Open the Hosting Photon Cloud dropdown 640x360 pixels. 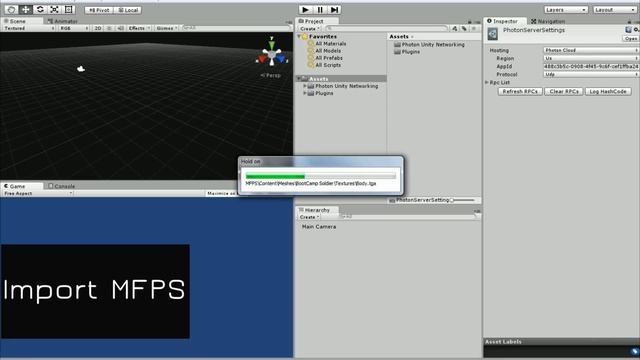pos(591,50)
